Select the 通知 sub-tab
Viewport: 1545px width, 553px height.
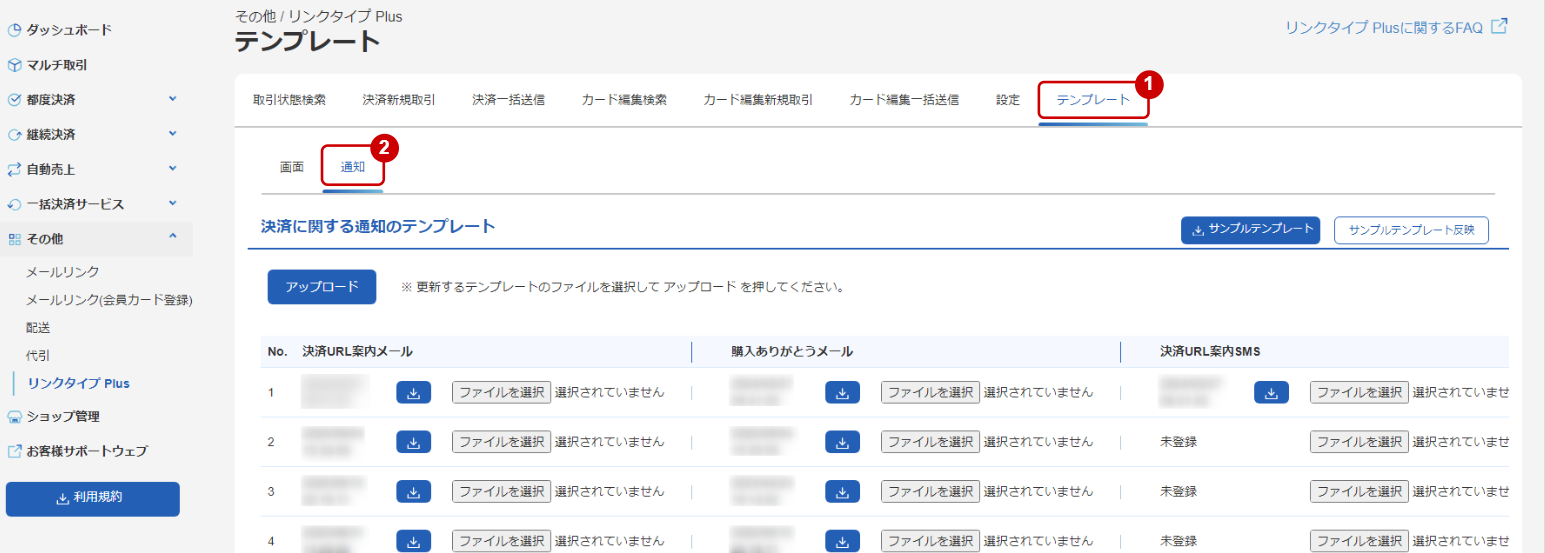353,168
